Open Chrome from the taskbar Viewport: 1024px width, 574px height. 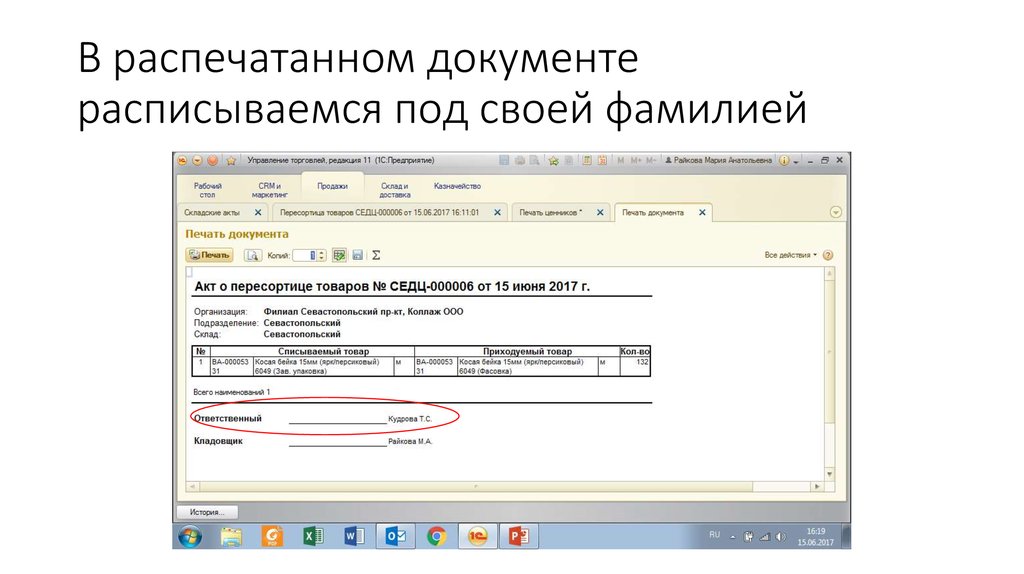tap(436, 537)
